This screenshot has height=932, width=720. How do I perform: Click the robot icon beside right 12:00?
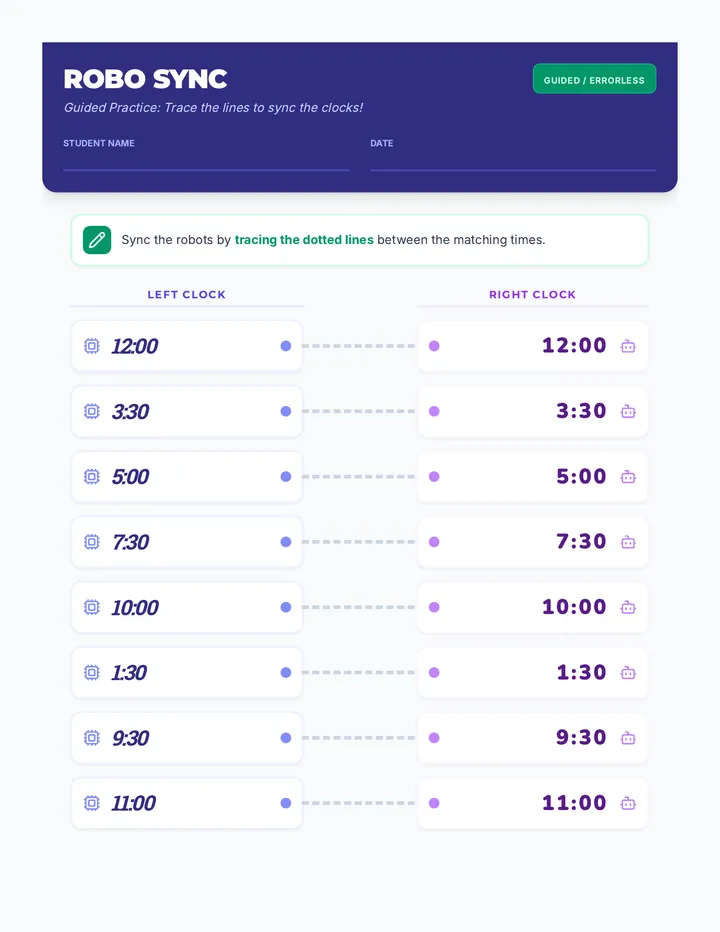(628, 346)
